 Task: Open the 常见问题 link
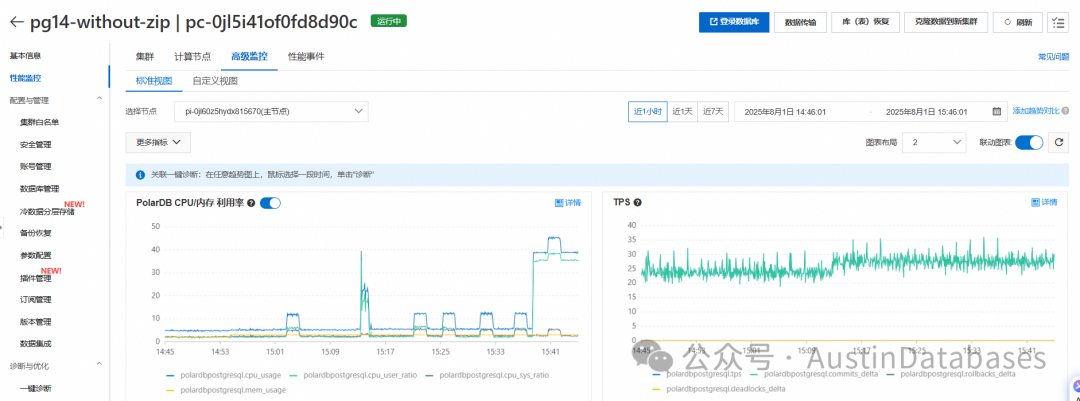[1054, 57]
